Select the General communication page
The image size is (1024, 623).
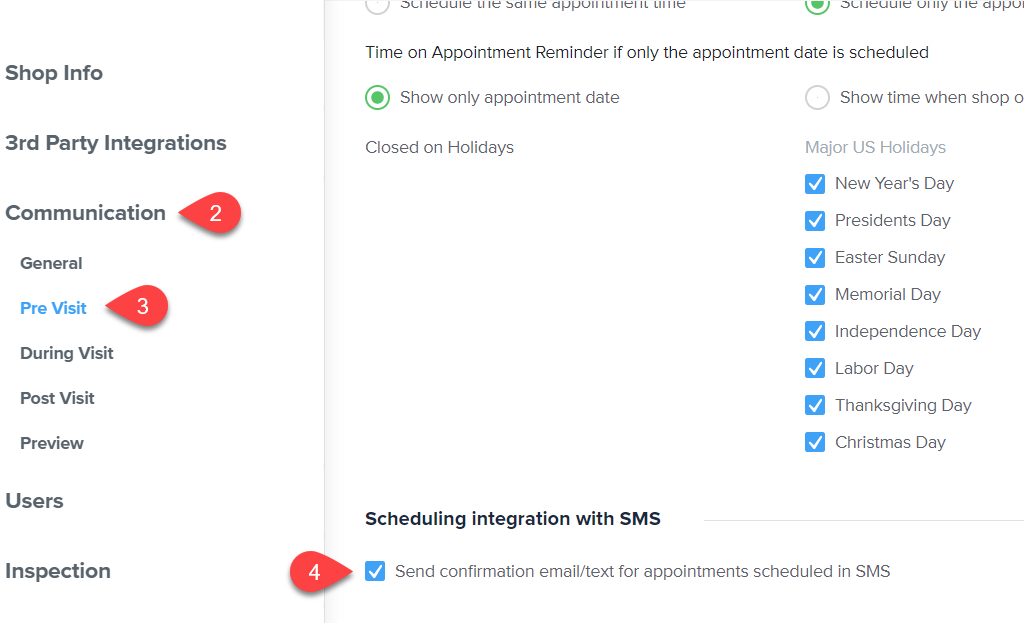pyautogui.click(x=51, y=263)
